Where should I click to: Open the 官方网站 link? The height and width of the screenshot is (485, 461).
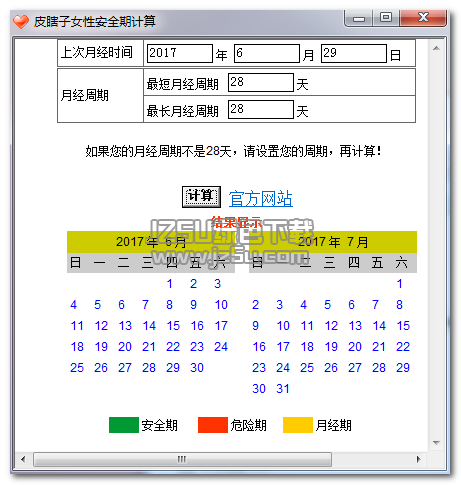[261, 198]
